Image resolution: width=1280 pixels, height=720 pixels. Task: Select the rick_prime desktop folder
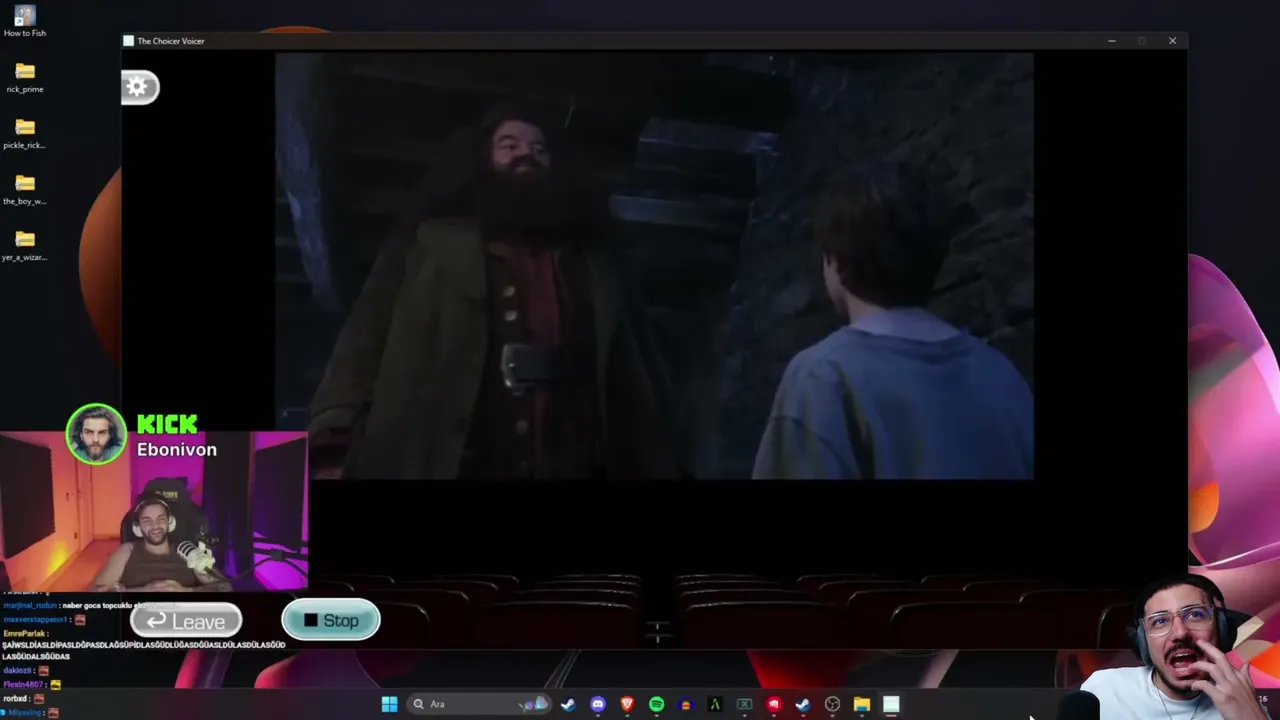point(25,77)
